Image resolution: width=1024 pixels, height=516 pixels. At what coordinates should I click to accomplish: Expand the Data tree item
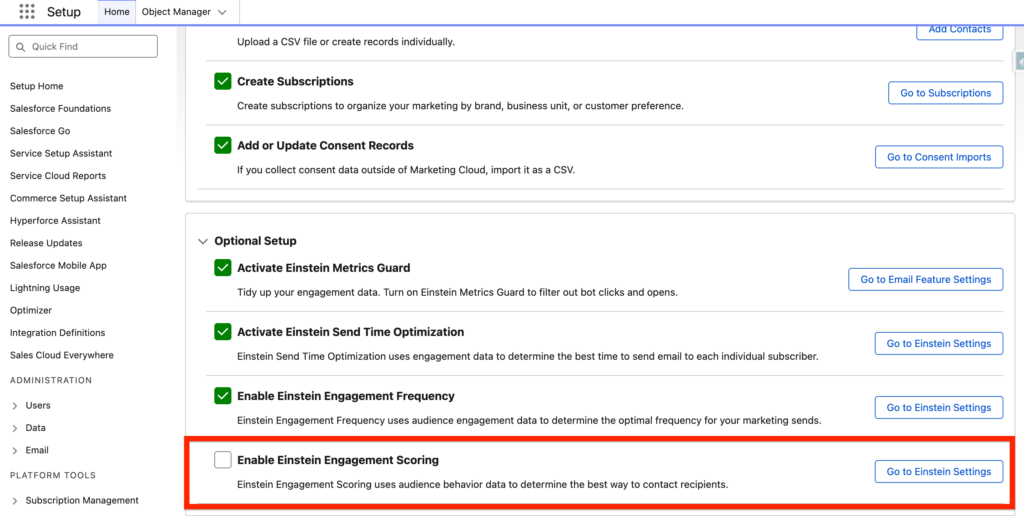click(x=15, y=428)
